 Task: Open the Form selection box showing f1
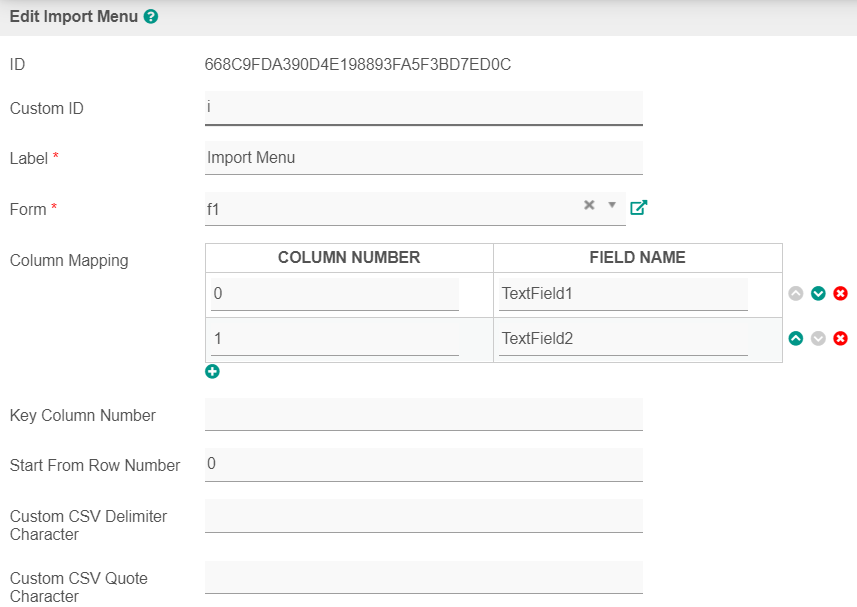pos(390,209)
